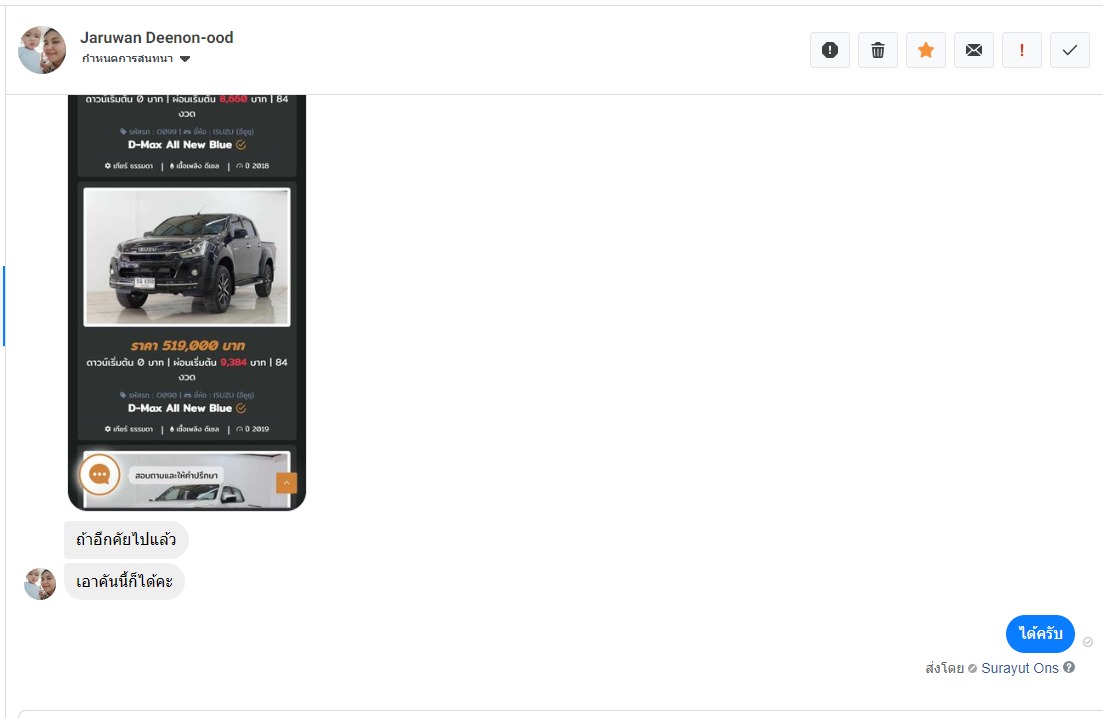Click the orange chat bubble icon in screenshot
Viewport: 1103px width, 718px height.
click(100, 475)
